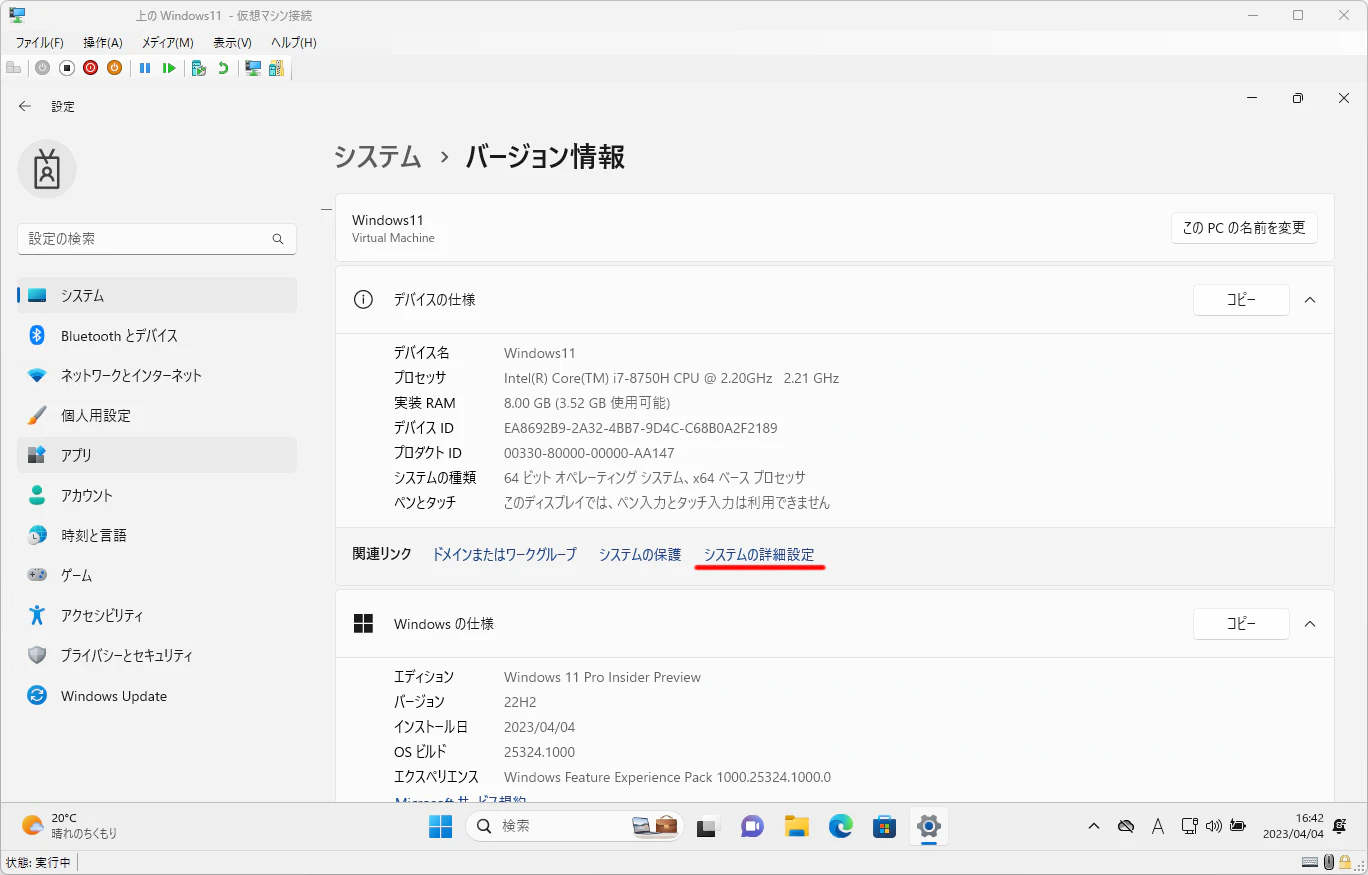1368x875 pixels.
Task: Open the ヘルプ(H) menu
Action: pos(294,43)
